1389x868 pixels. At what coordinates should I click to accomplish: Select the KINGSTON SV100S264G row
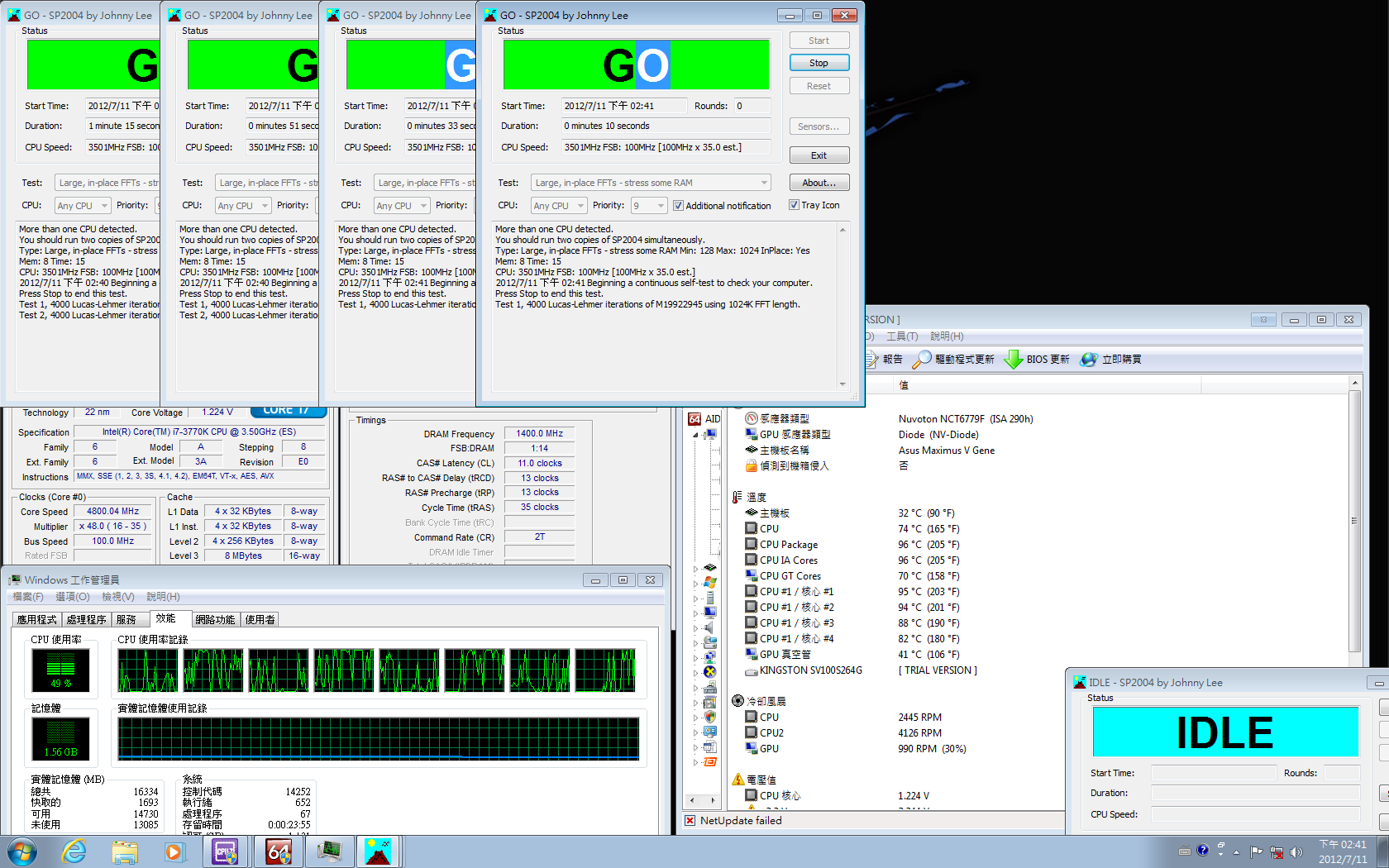861,670
